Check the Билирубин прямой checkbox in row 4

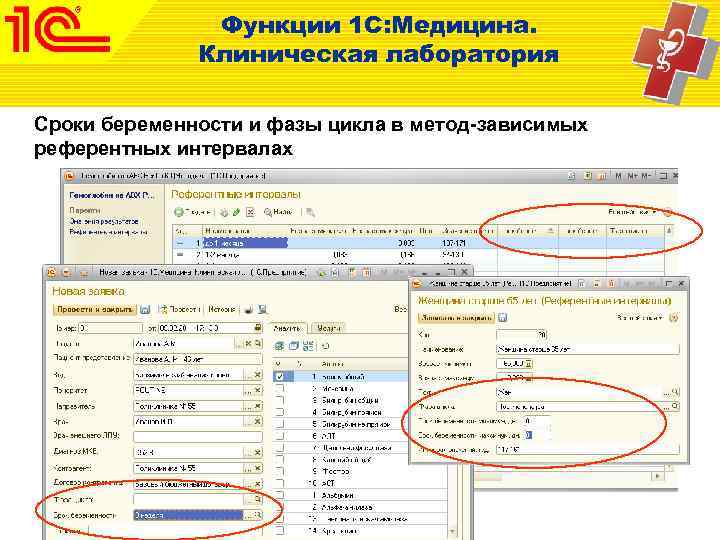click(x=280, y=412)
